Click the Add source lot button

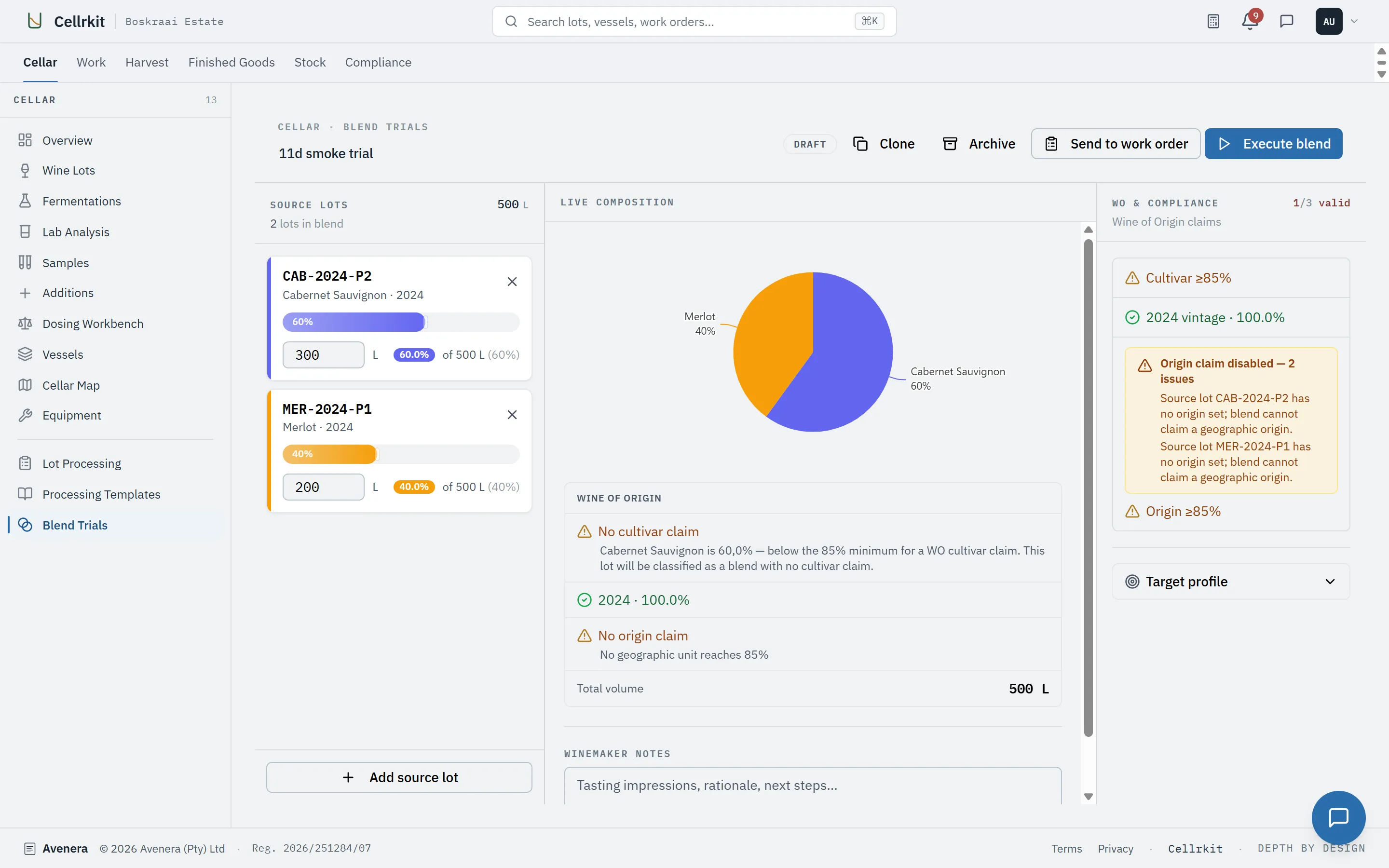point(399,777)
